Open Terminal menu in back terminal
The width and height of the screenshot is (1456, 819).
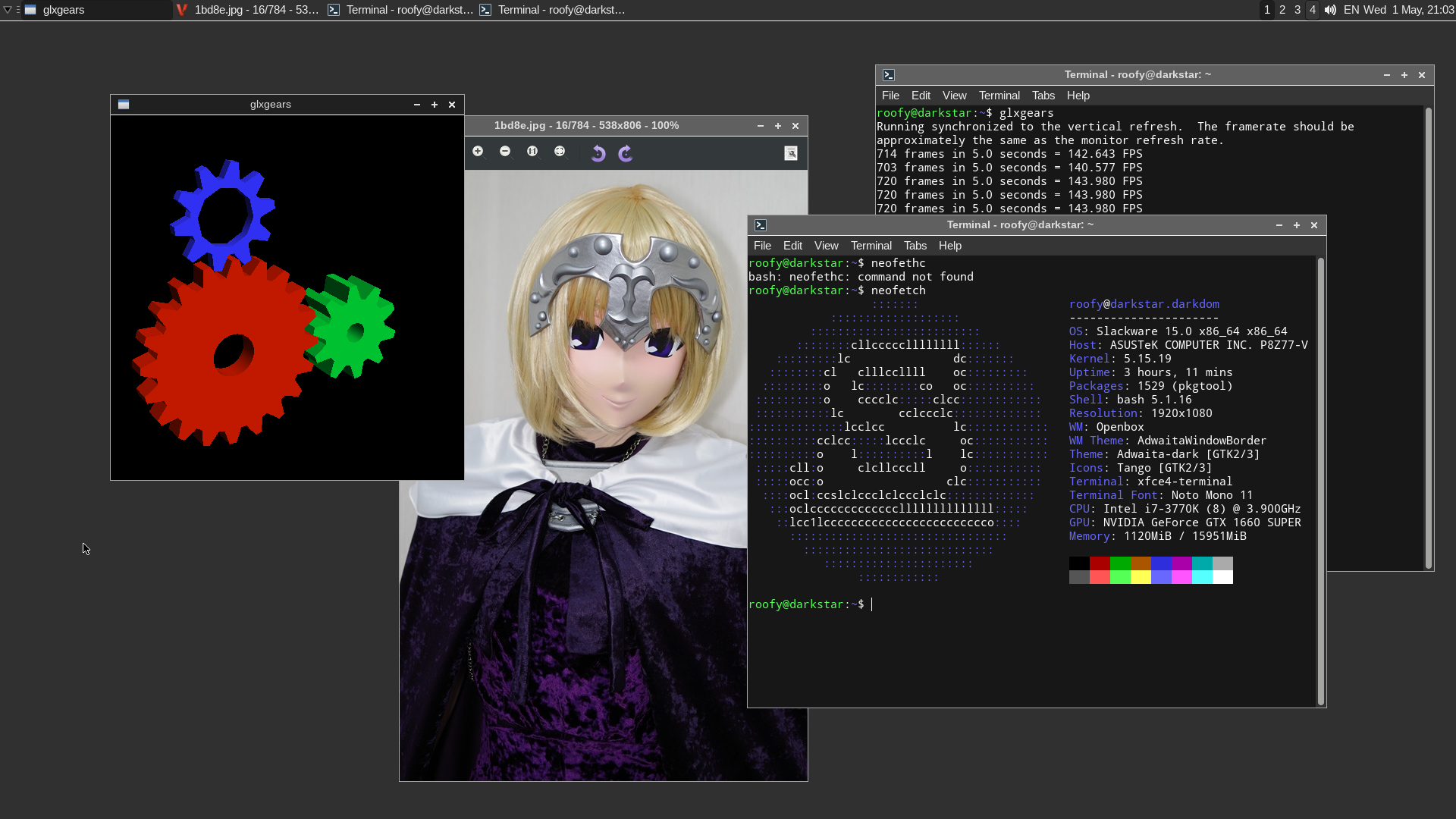pyautogui.click(x=999, y=96)
